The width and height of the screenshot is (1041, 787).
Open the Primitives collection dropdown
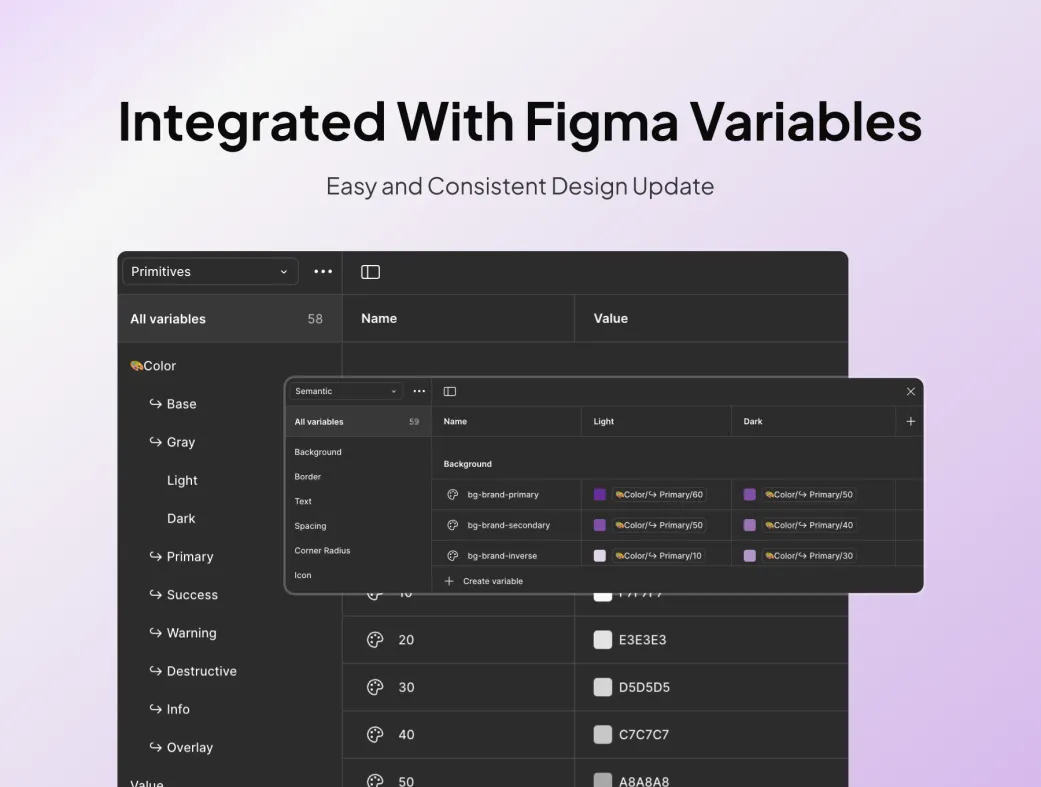tap(210, 272)
